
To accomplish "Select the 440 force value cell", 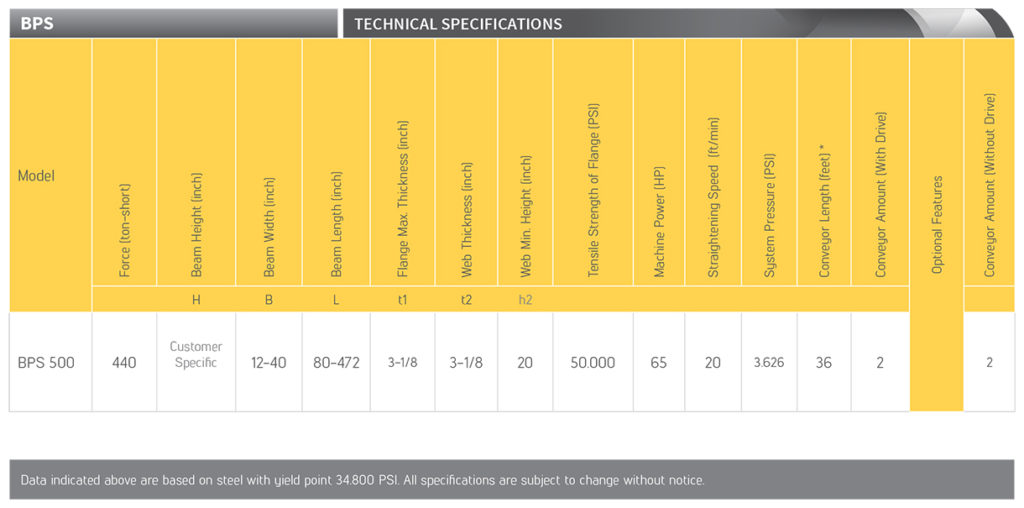I will tap(124, 362).
